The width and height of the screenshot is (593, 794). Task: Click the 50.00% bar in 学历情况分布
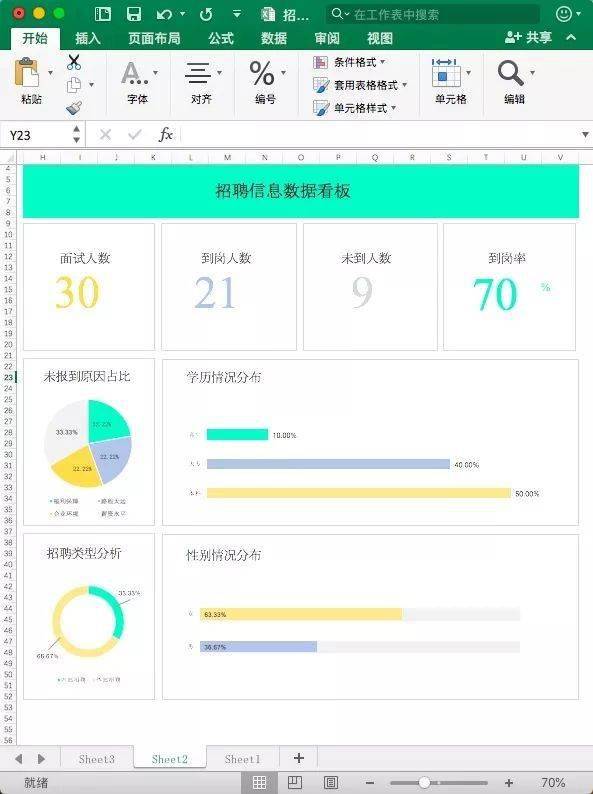tap(359, 493)
